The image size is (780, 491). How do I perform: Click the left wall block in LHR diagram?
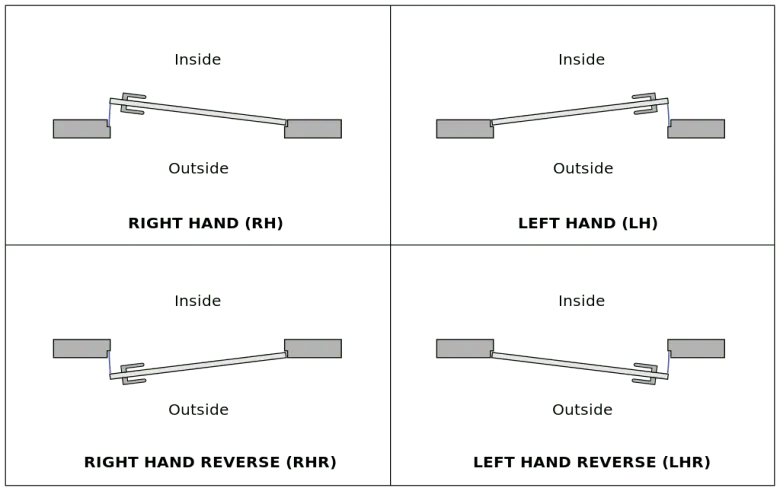(x=465, y=349)
